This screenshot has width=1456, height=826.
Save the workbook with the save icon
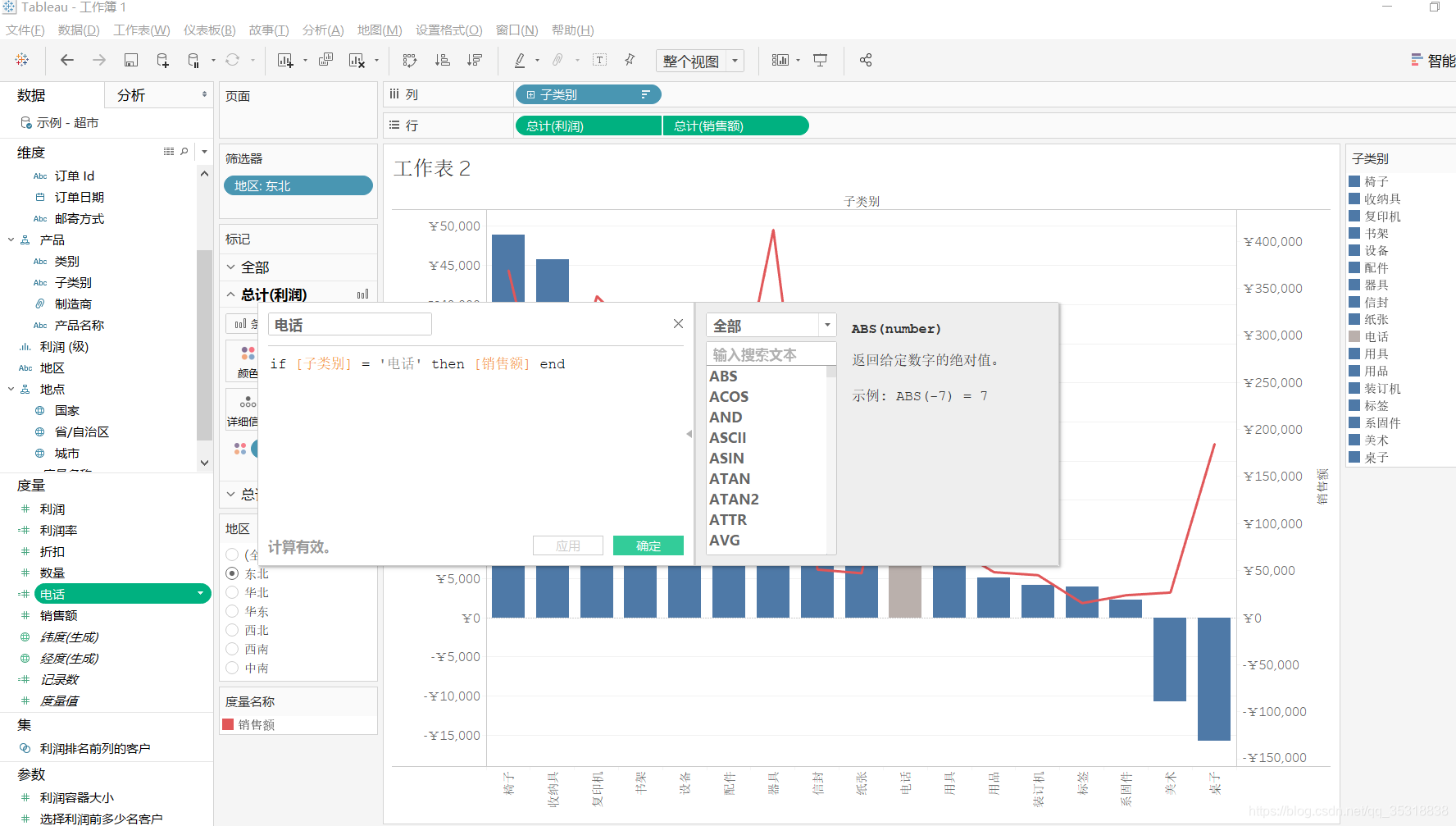pos(130,60)
